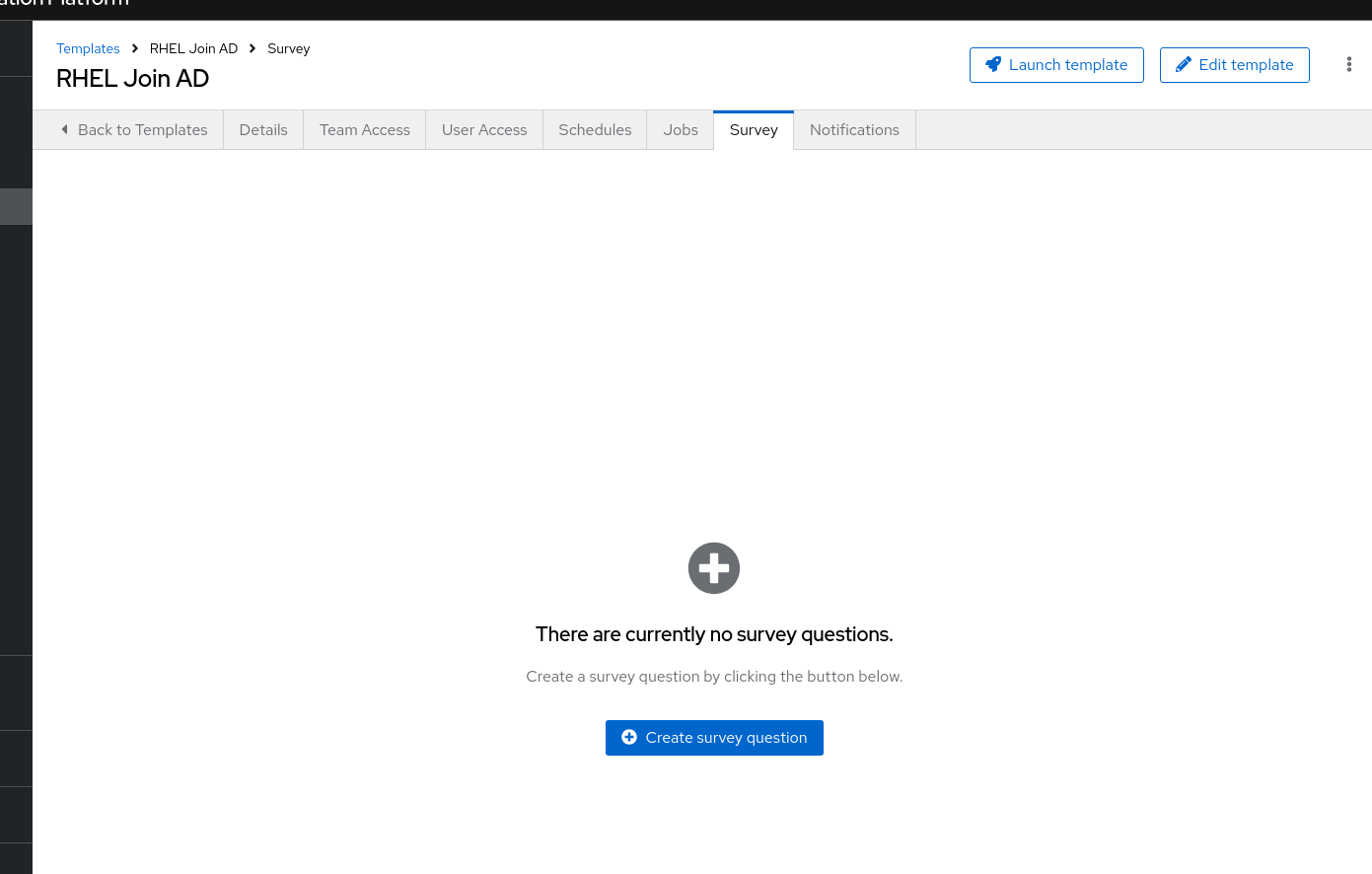This screenshot has width=1372, height=874.
Task: Click the large plus circle icon
Action: 714,568
